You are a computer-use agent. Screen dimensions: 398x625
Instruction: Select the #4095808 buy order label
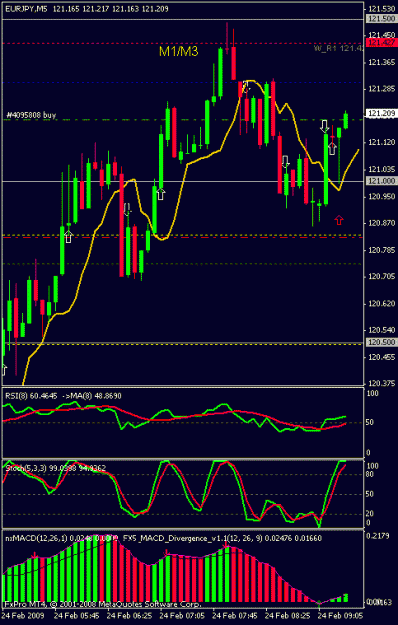31,115
